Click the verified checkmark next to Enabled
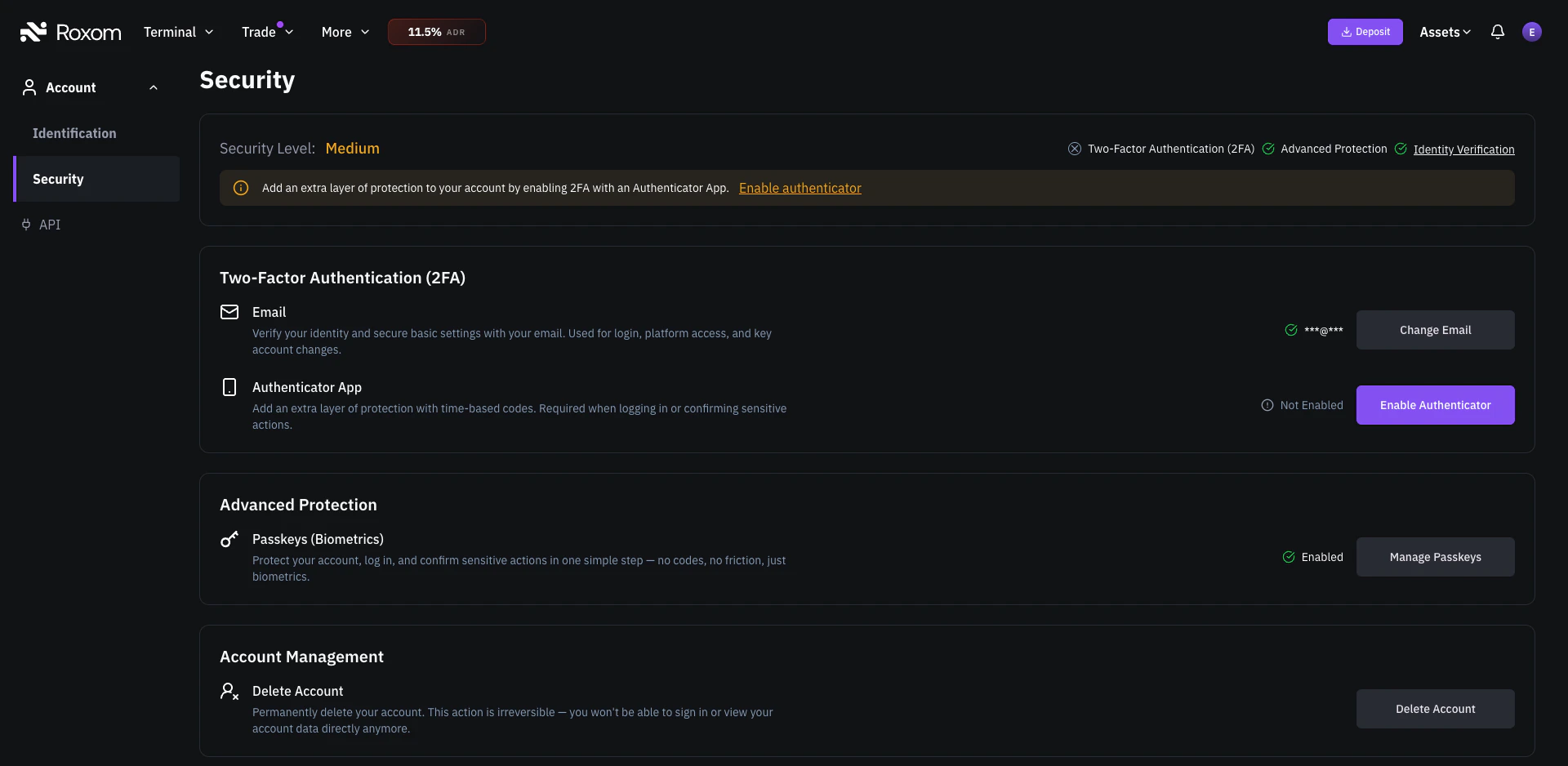1568x766 pixels. point(1288,557)
